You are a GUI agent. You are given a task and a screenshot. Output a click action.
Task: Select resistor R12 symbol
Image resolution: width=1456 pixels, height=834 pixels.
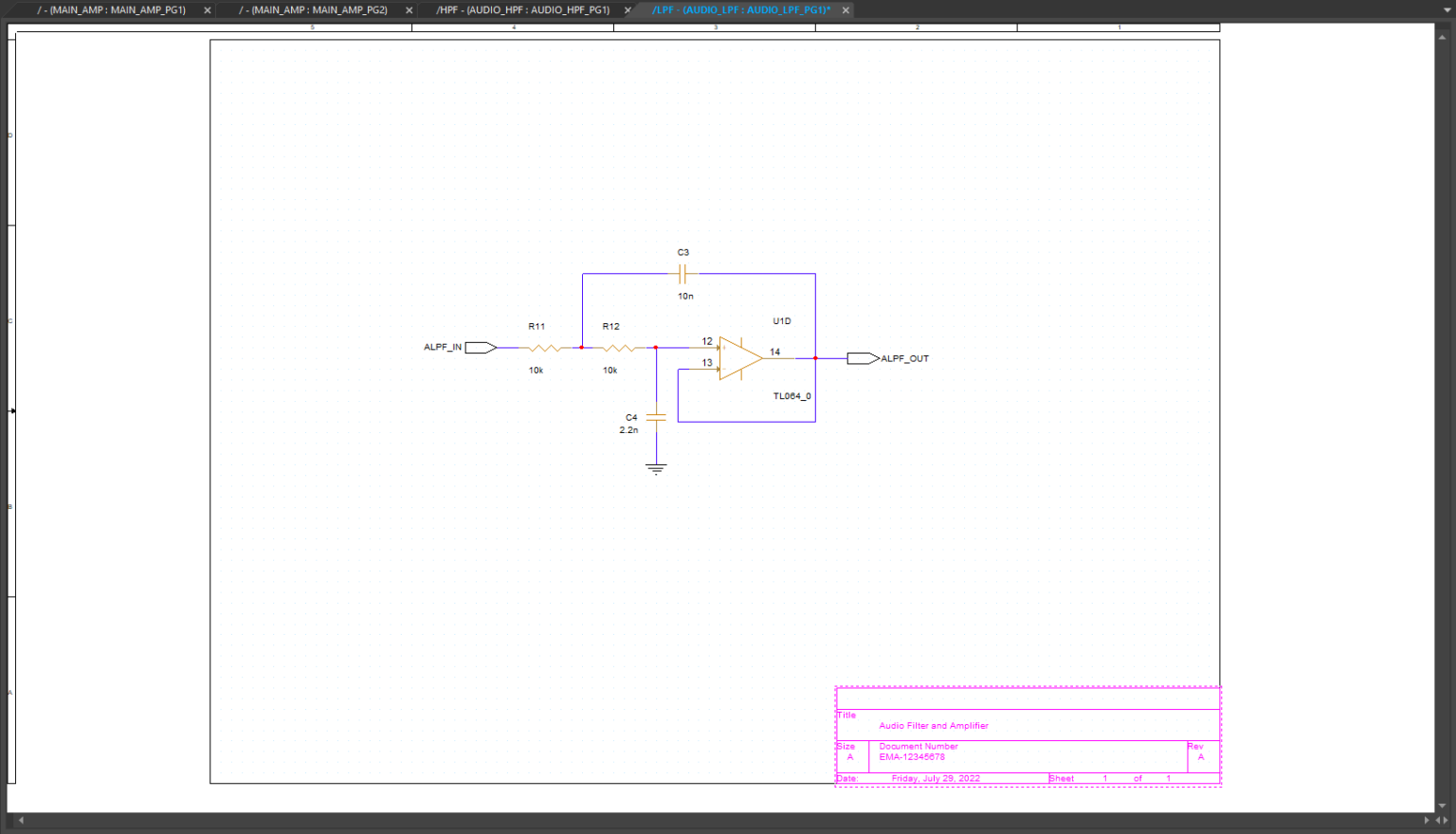[618, 349]
